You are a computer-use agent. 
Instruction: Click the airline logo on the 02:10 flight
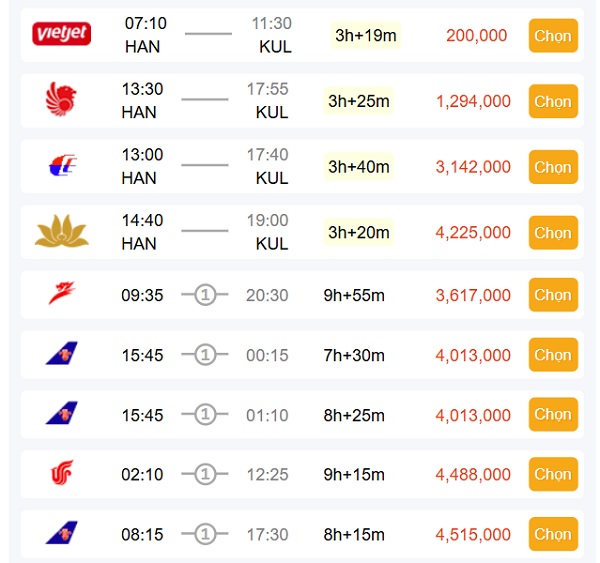61,474
